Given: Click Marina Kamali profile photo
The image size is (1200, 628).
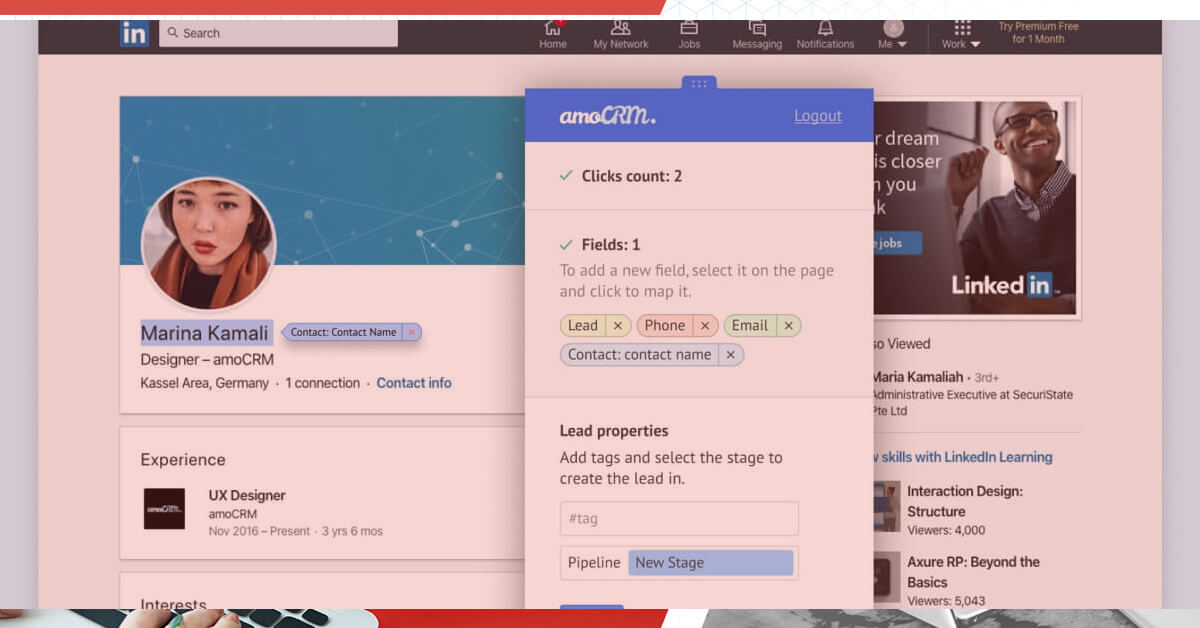Looking at the screenshot, I should tap(209, 244).
